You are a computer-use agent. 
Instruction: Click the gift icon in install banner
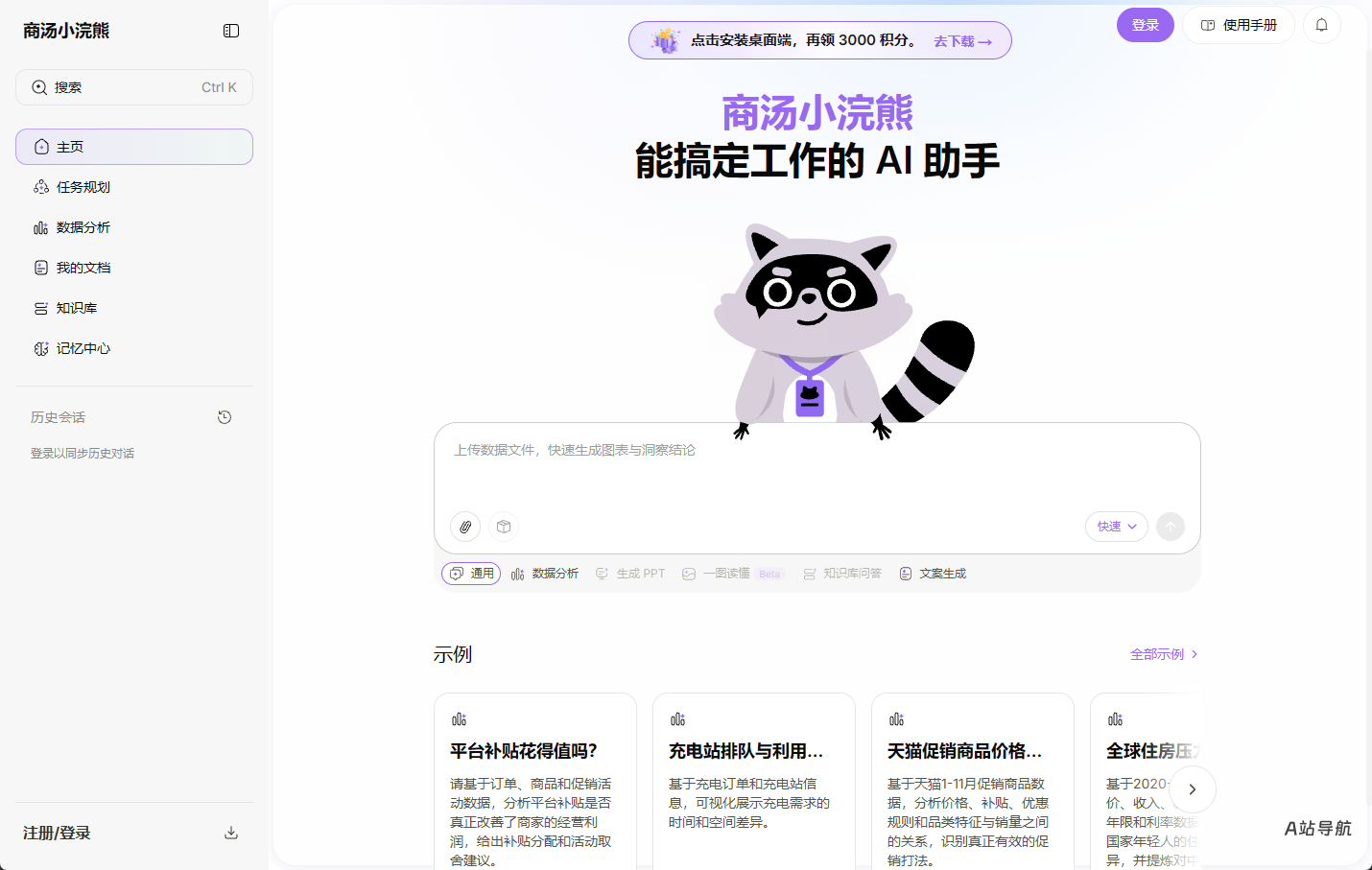(664, 40)
